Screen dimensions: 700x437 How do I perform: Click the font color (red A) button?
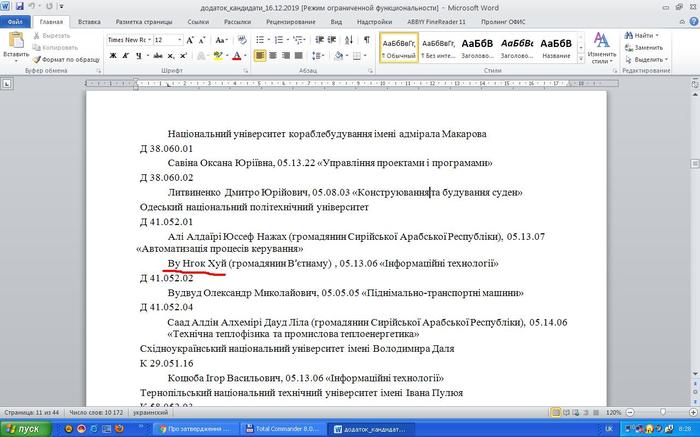coord(236,56)
